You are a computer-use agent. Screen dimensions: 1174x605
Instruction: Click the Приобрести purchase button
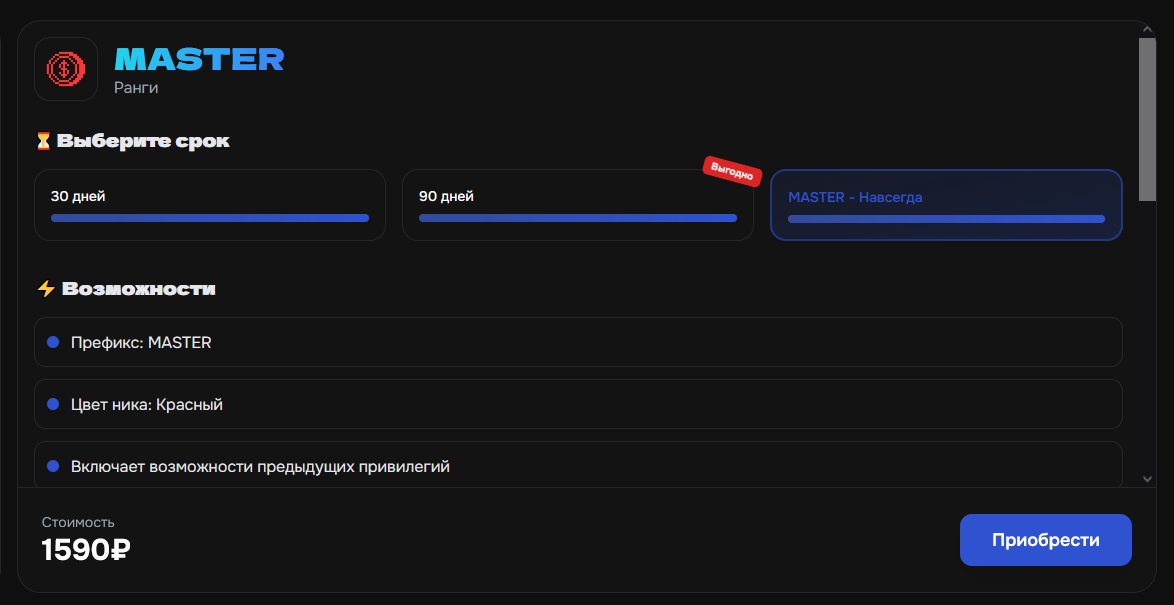point(1046,540)
